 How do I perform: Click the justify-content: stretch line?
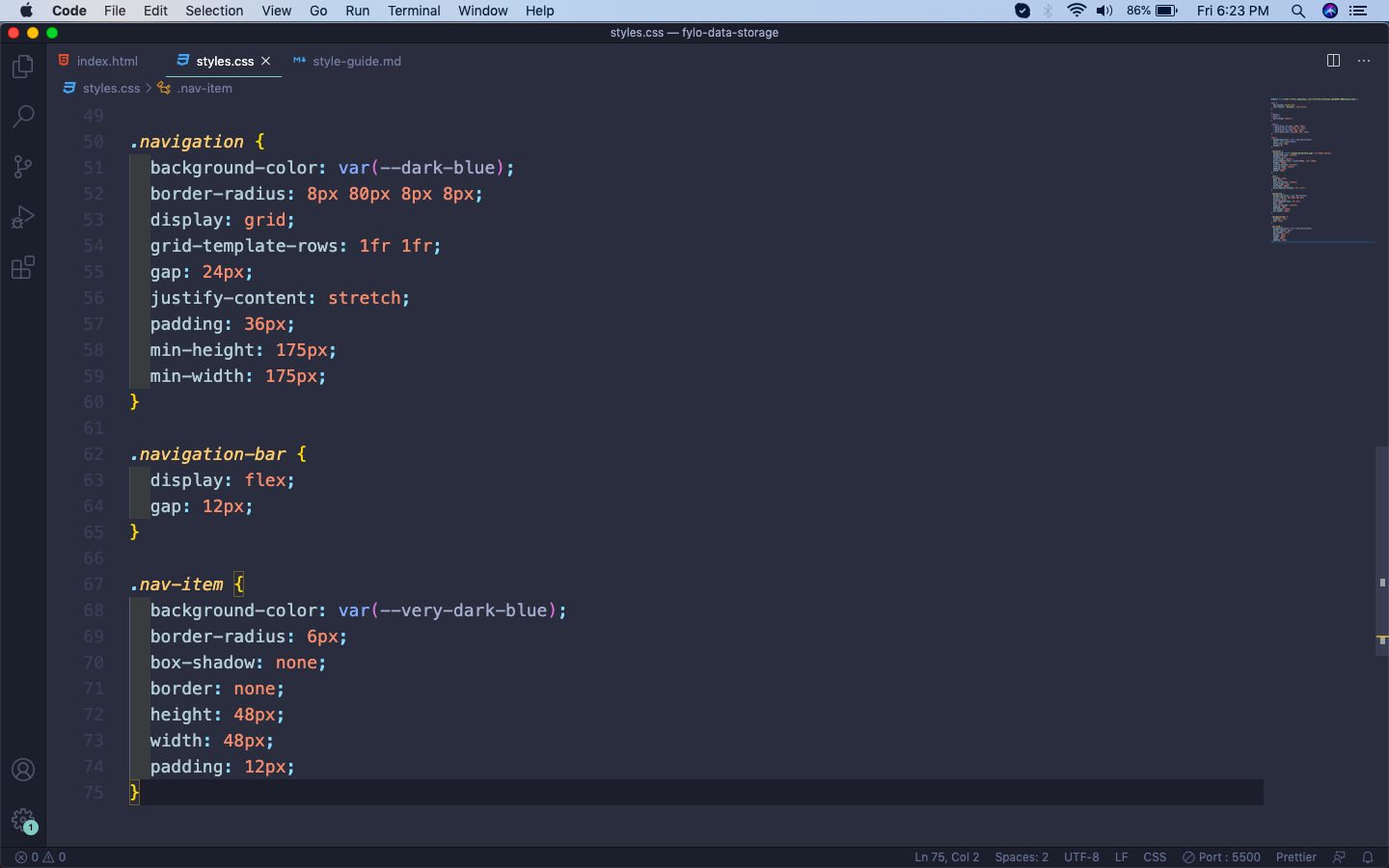[280, 298]
